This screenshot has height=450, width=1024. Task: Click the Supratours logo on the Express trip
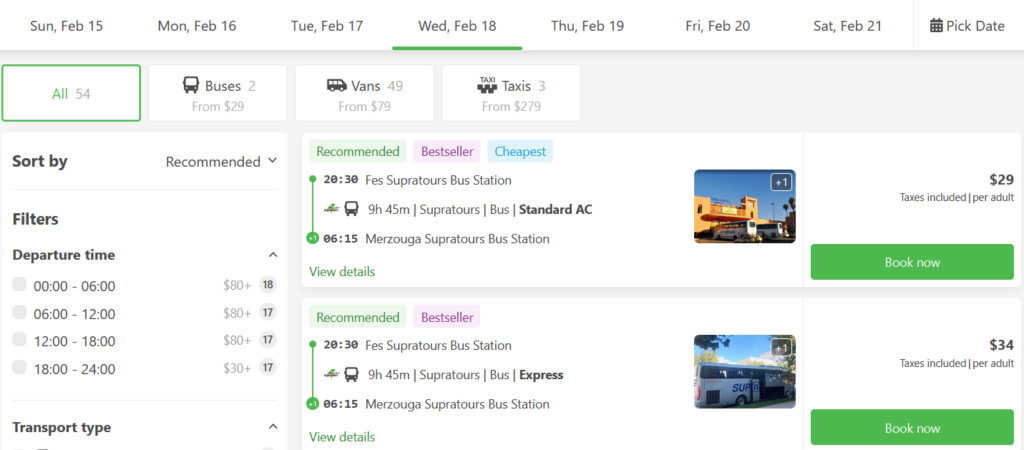coord(331,375)
